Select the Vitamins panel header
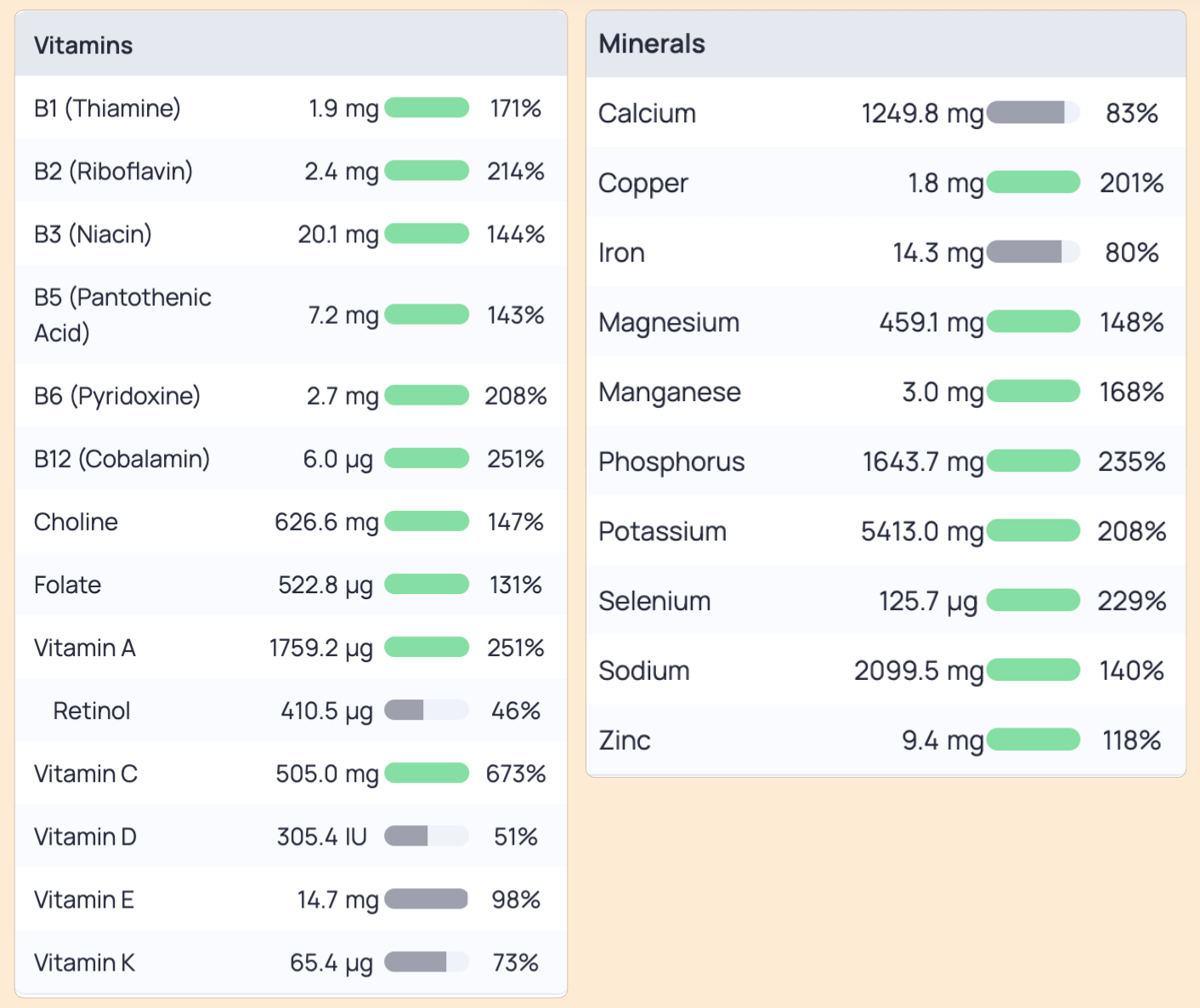 [x=291, y=44]
